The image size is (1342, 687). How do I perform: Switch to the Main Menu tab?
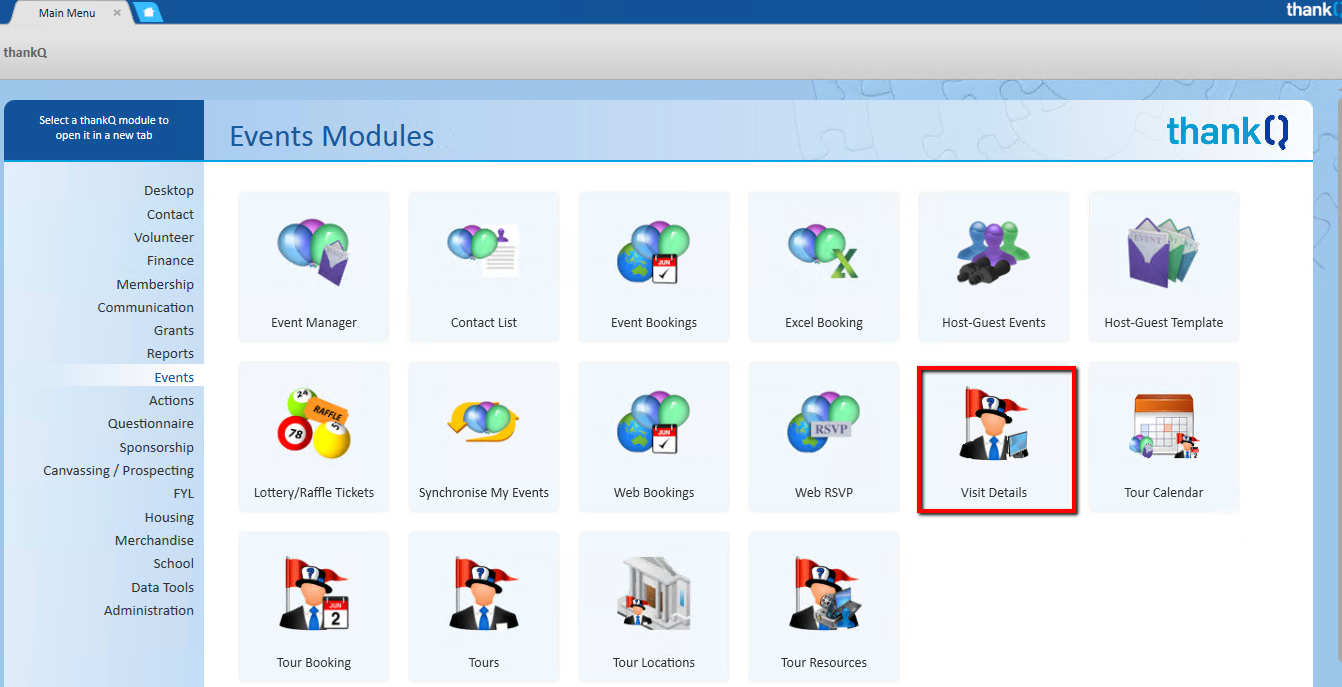tap(67, 13)
